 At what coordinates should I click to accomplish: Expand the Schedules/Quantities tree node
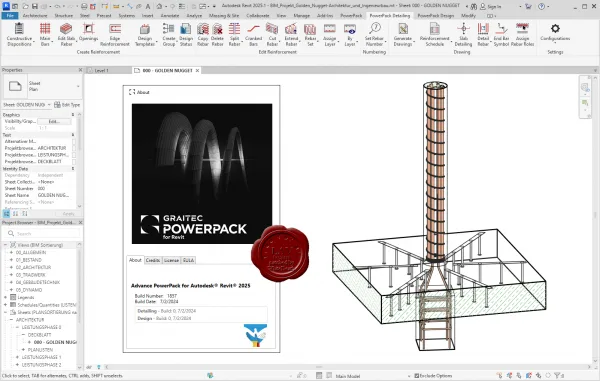(5, 305)
